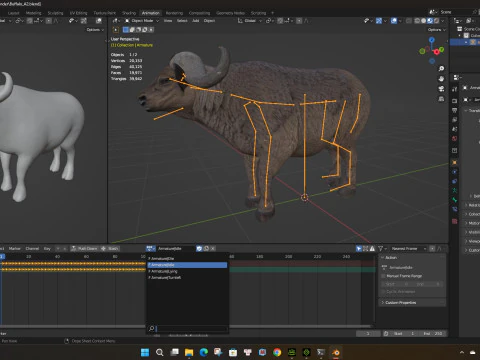
Task: Open the Physics properties tab
Action: (455, 172)
